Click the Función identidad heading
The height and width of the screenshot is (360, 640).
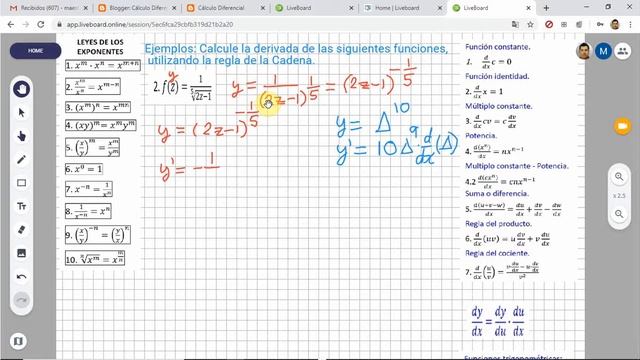click(x=497, y=76)
